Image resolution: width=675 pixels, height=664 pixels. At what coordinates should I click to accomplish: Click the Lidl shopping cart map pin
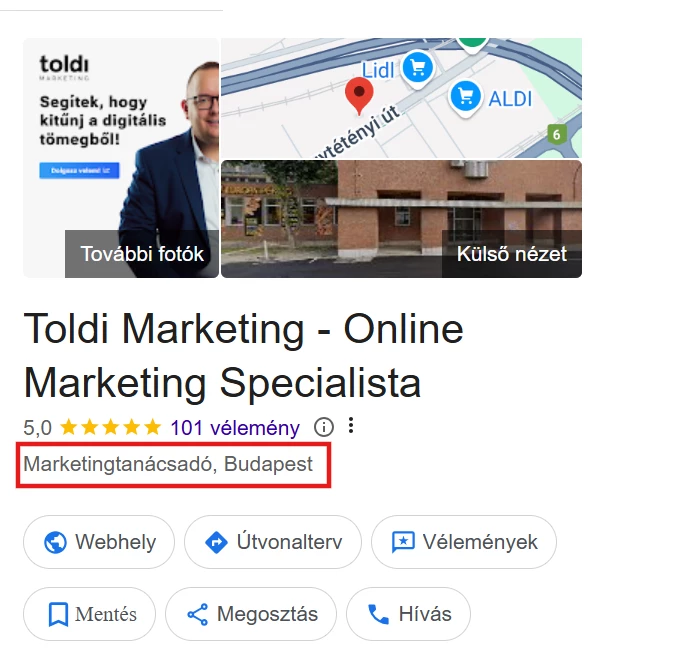(418, 68)
